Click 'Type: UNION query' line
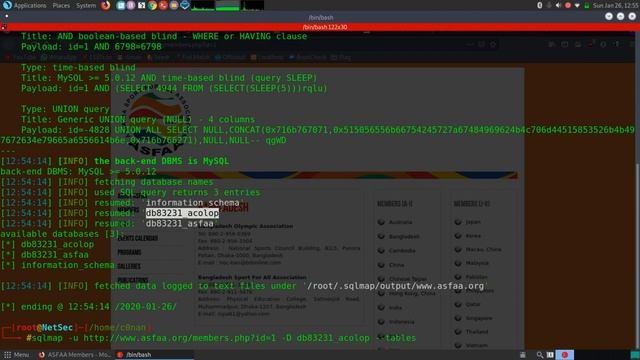640x360 pixels. pyautogui.click(x=65, y=109)
